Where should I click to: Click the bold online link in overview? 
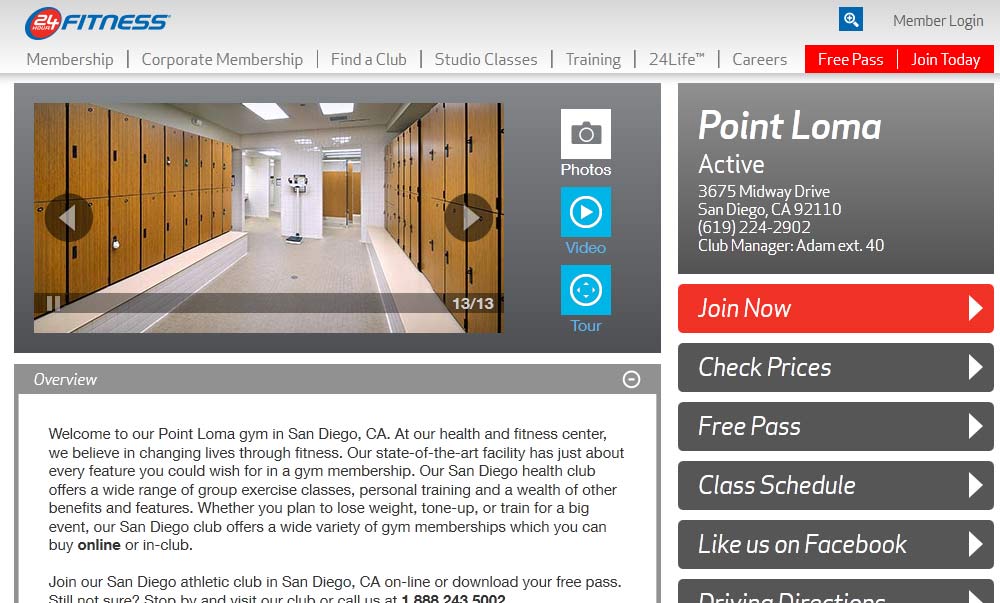pyautogui.click(x=99, y=545)
